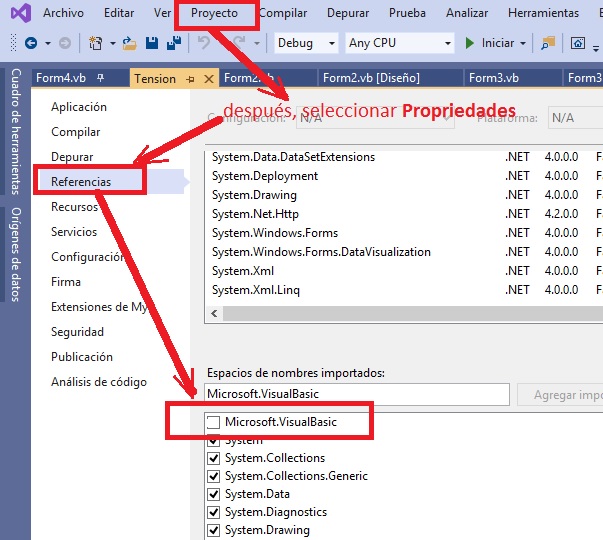This screenshot has width=603, height=540.
Task: Open the Compilar properties page
Action: click(x=75, y=132)
